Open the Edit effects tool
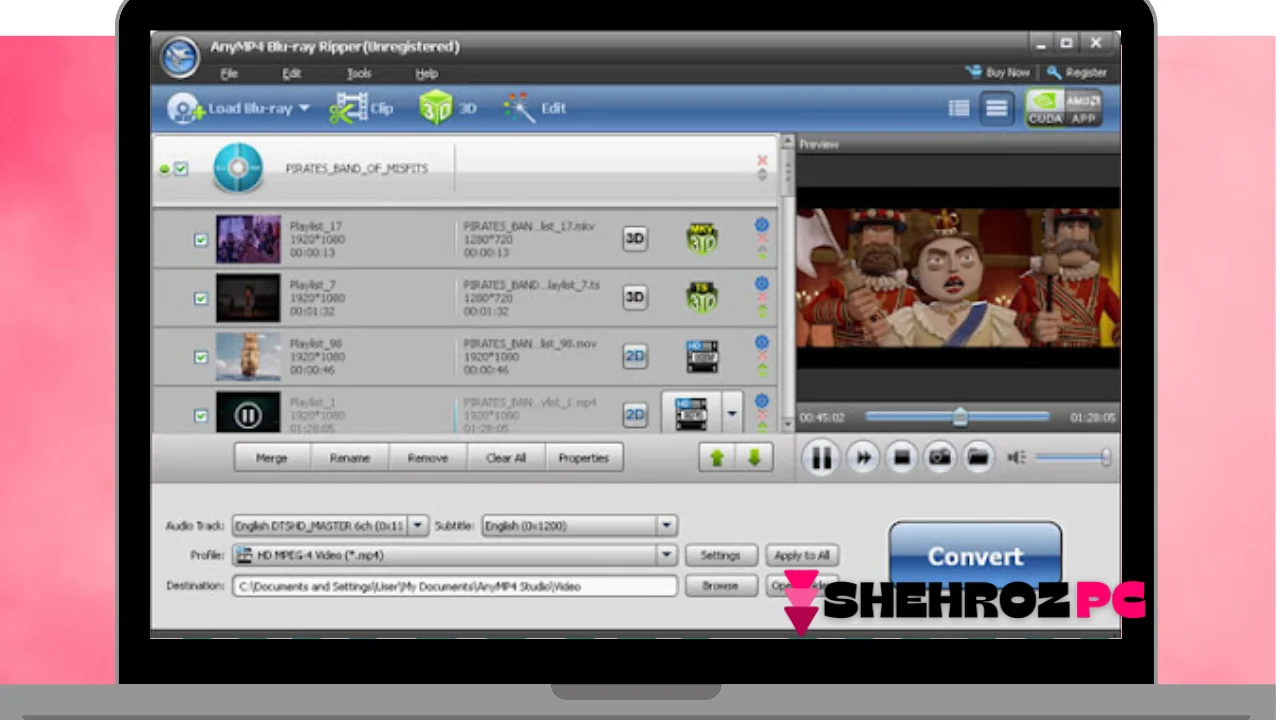Screen dimensions: 1280x720 (x=535, y=108)
